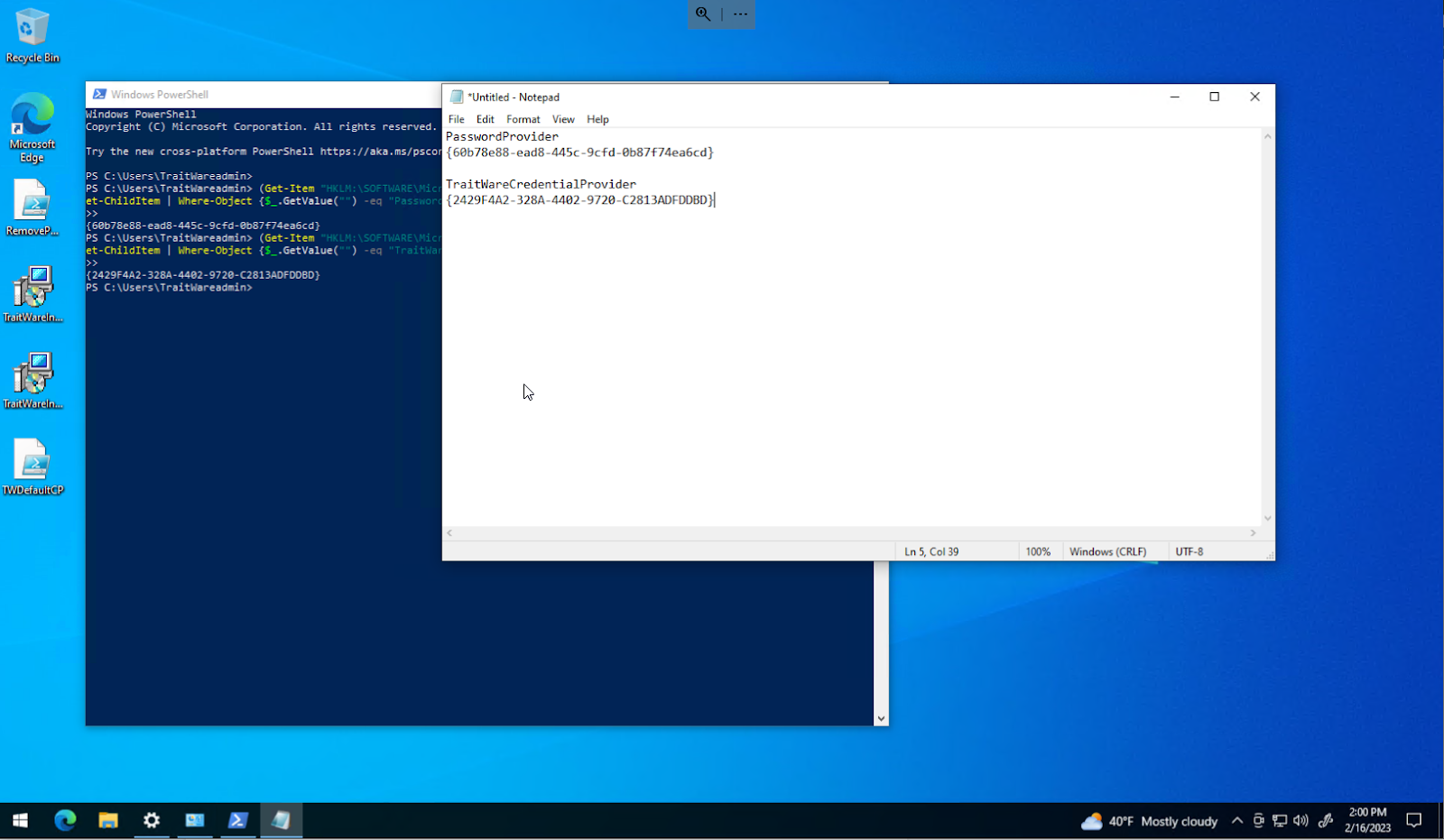Click the Windows Start button
The height and width of the screenshot is (840, 1444).
point(20,820)
